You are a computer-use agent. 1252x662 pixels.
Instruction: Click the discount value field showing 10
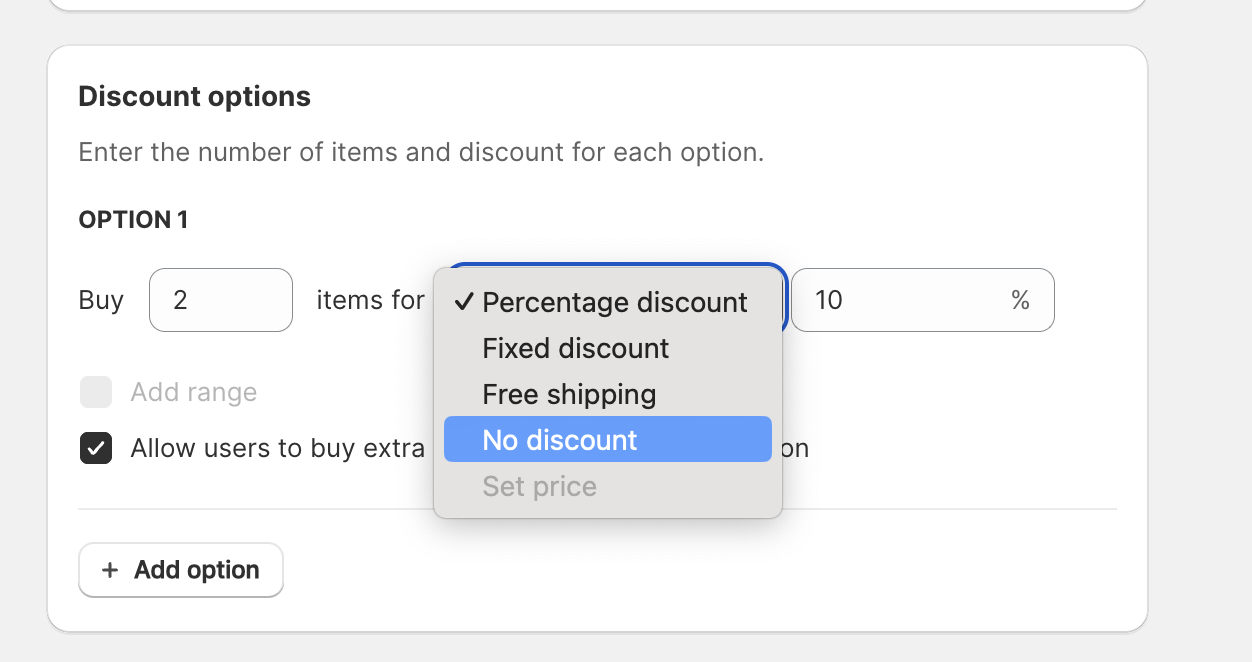[900, 300]
